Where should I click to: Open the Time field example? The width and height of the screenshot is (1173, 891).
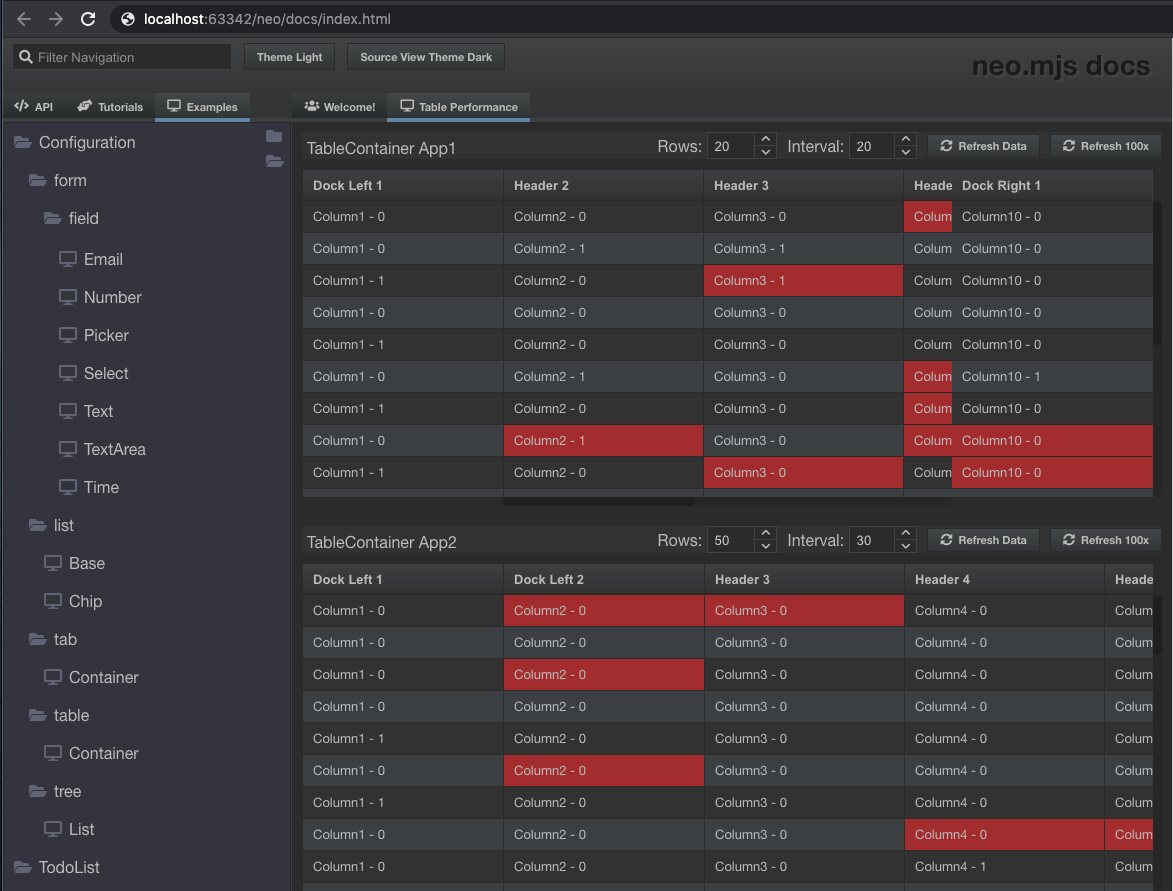pos(89,487)
